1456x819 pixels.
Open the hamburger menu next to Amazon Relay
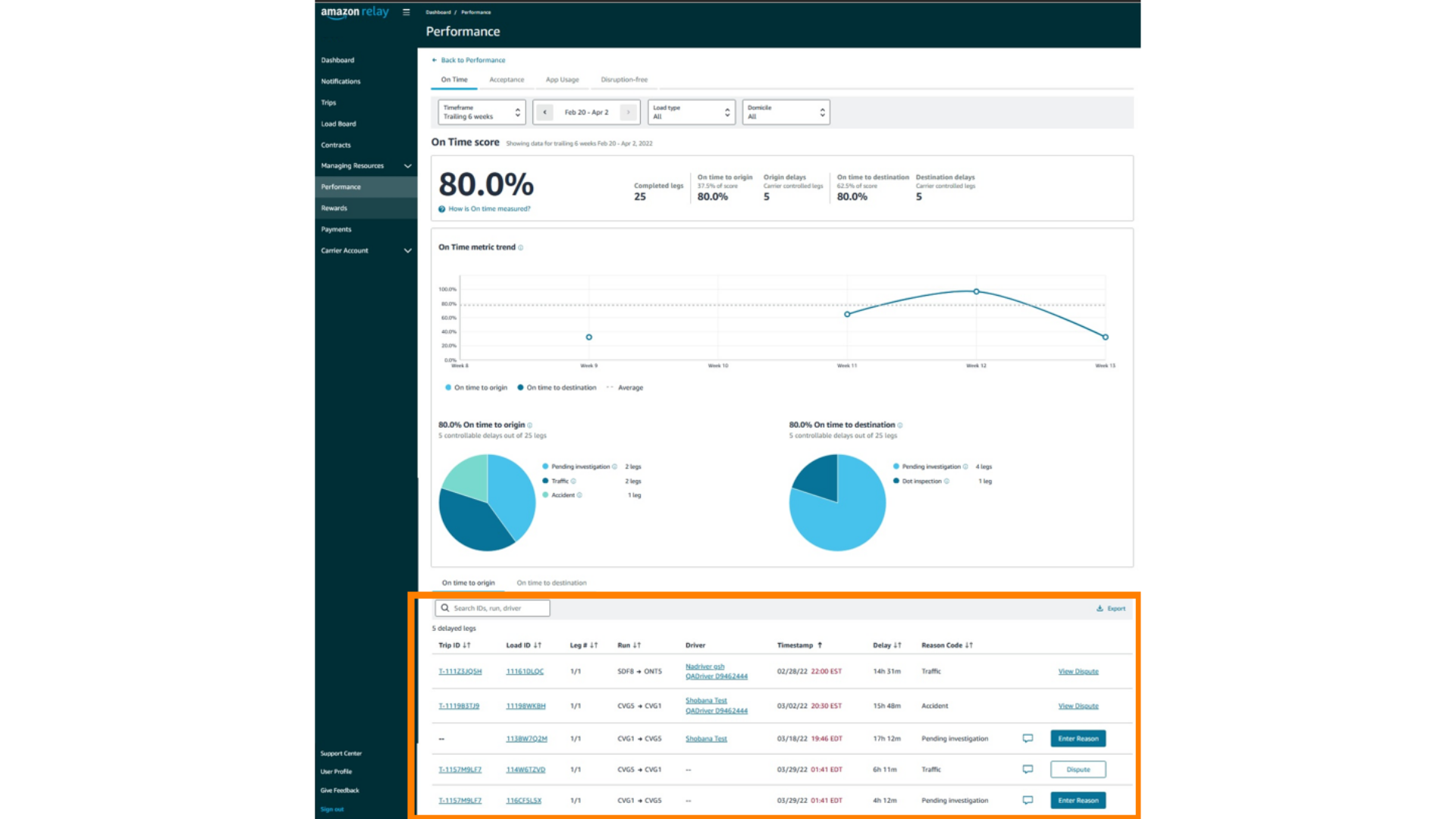406,12
